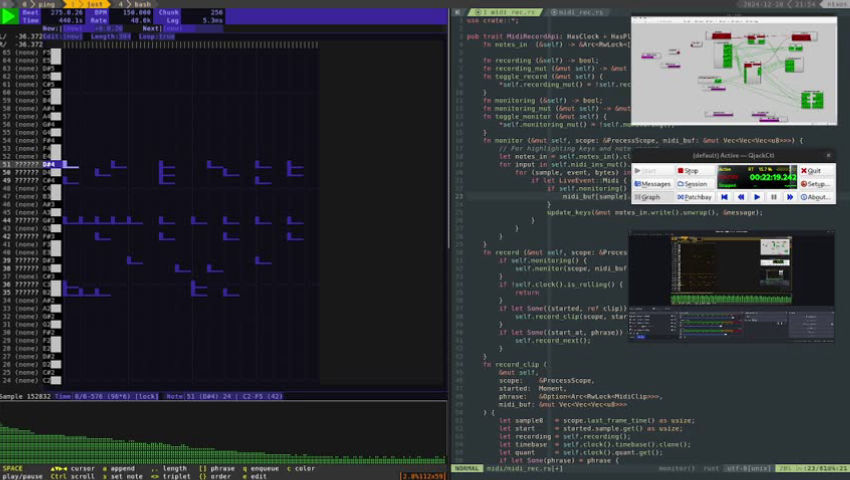Click the Length field in phrase header
Image resolution: width=850 pixels, height=480 pixels.
pyautogui.click(x=111, y=36)
